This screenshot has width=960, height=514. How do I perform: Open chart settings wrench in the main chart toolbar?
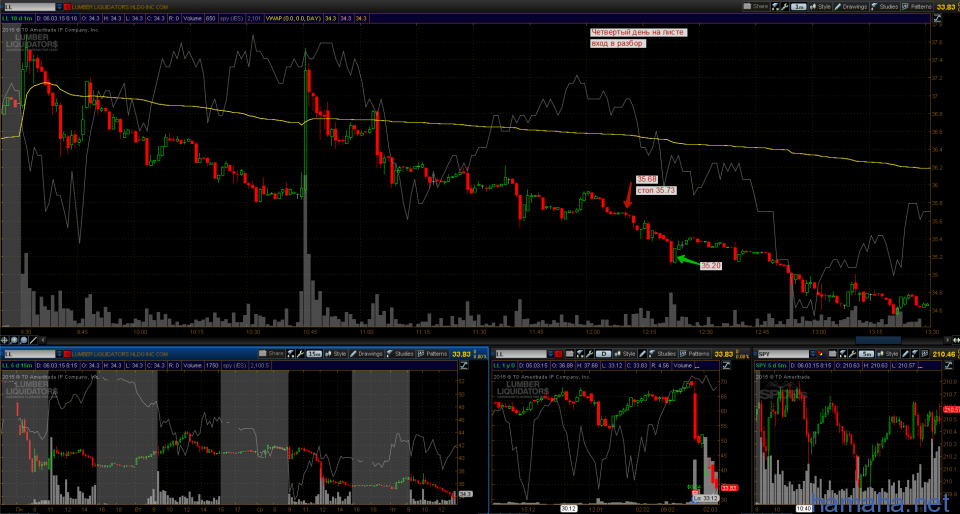(784, 7)
